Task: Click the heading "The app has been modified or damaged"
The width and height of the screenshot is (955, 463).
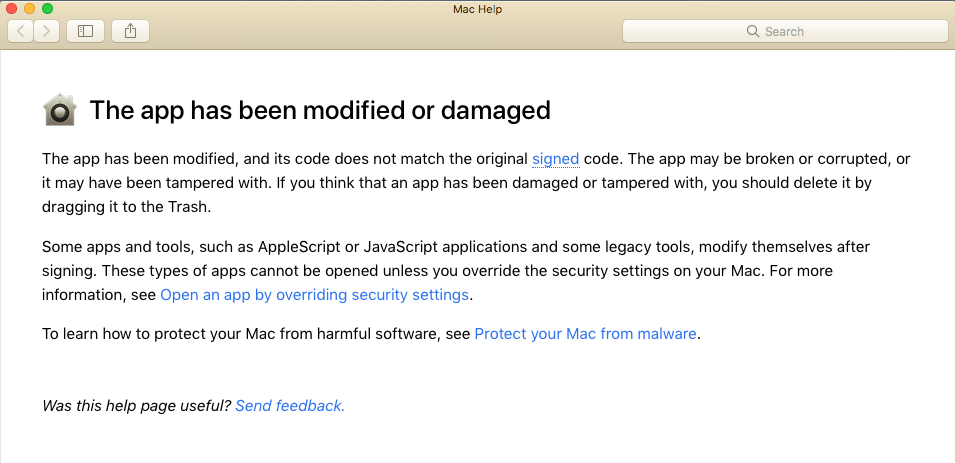Action: (320, 110)
